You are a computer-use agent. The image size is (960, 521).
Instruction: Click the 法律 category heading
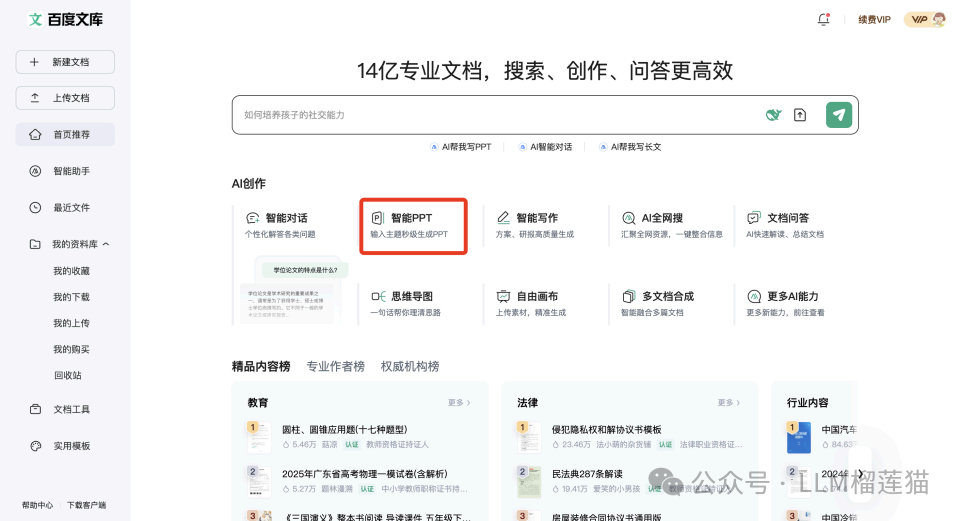pyautogui.click(x=527, y=403)
